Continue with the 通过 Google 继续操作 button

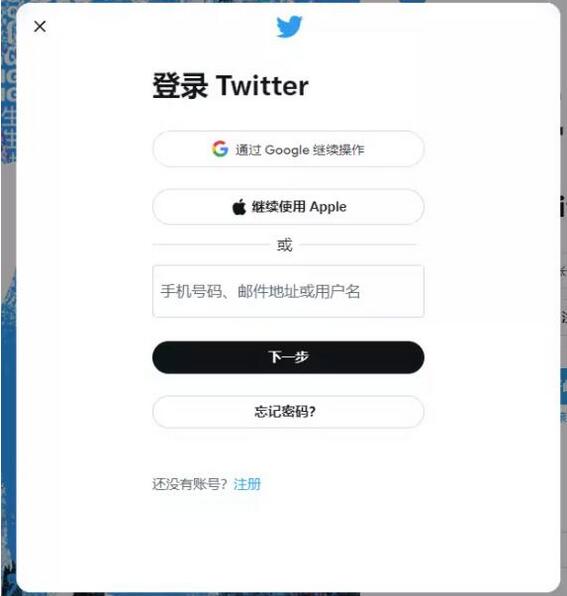288,149
